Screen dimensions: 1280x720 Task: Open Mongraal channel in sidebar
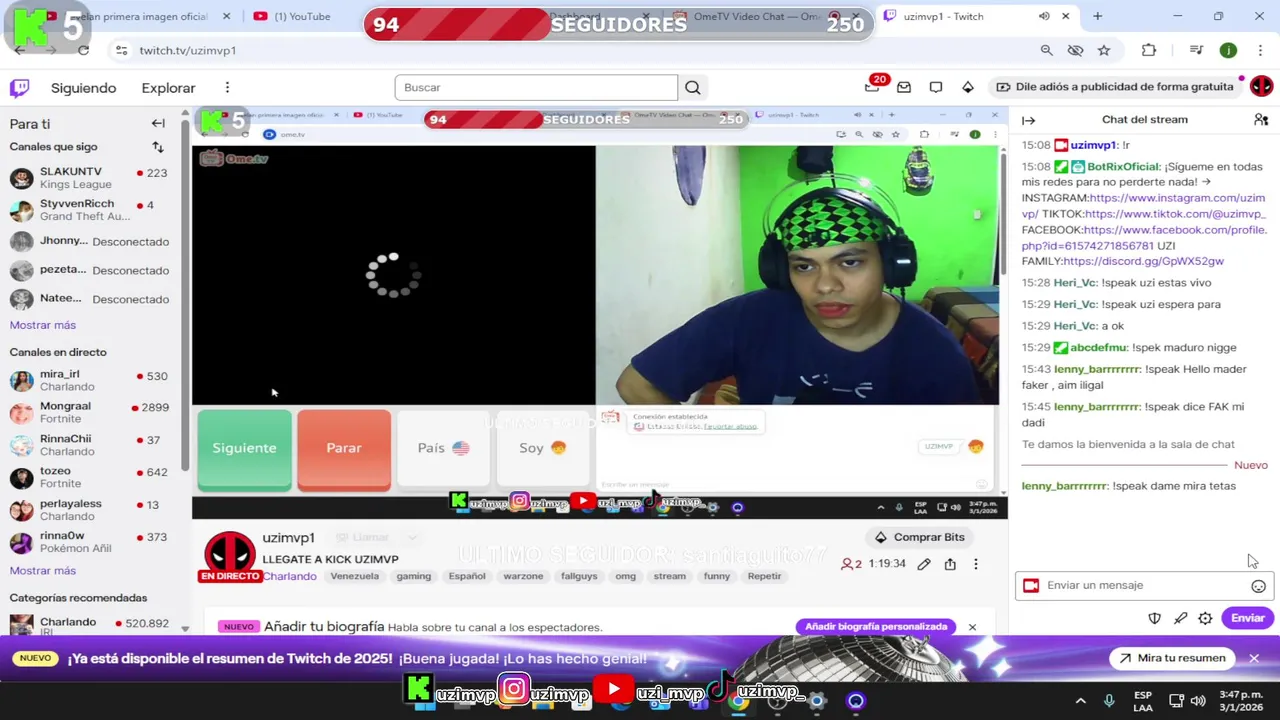tap(92, 412)
